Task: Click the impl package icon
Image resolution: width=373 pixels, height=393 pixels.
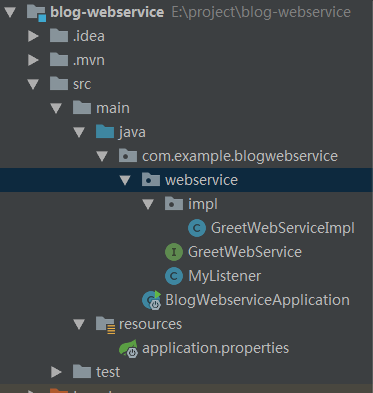Action: point(174,204)
